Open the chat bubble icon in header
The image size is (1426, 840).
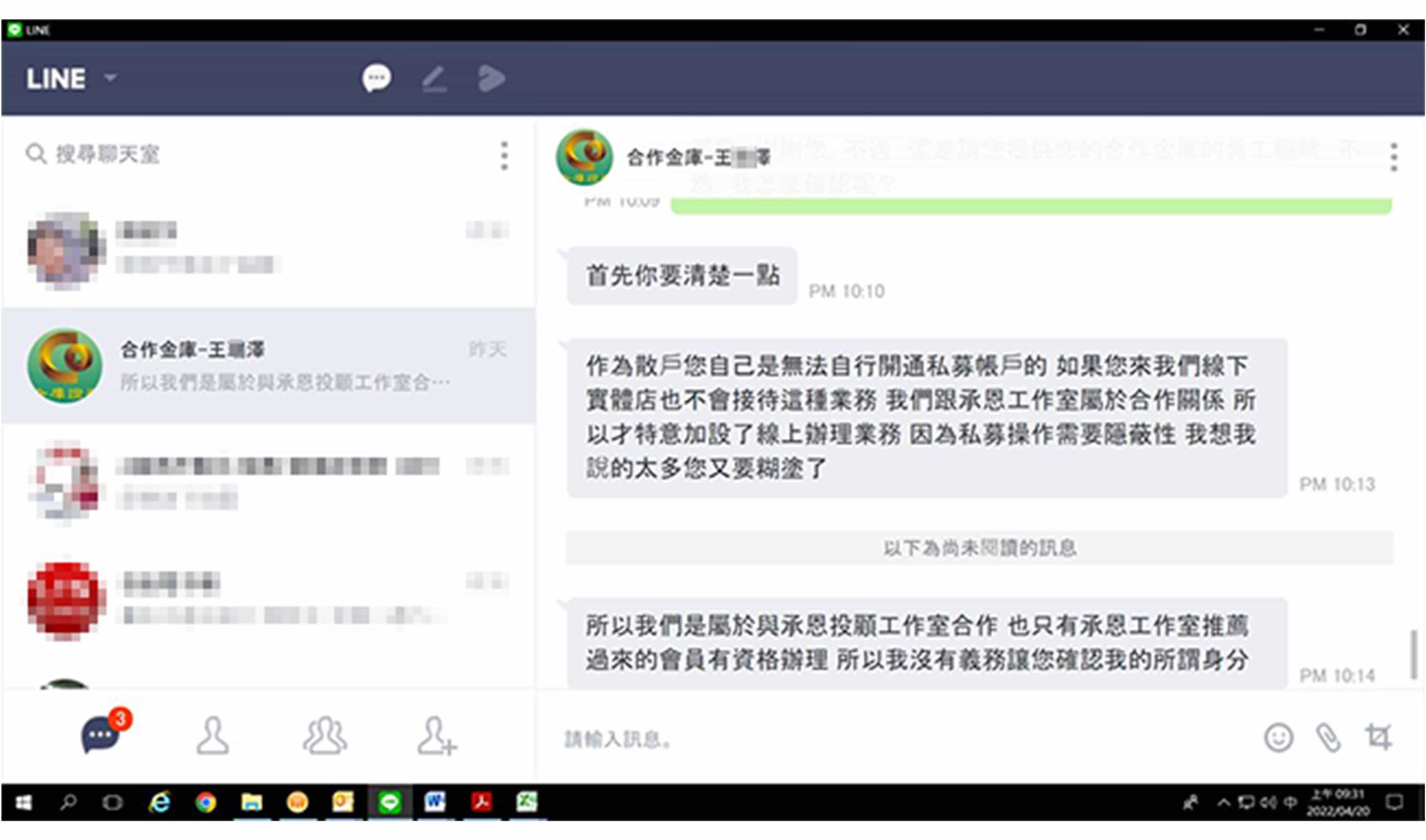pos(376,78)
